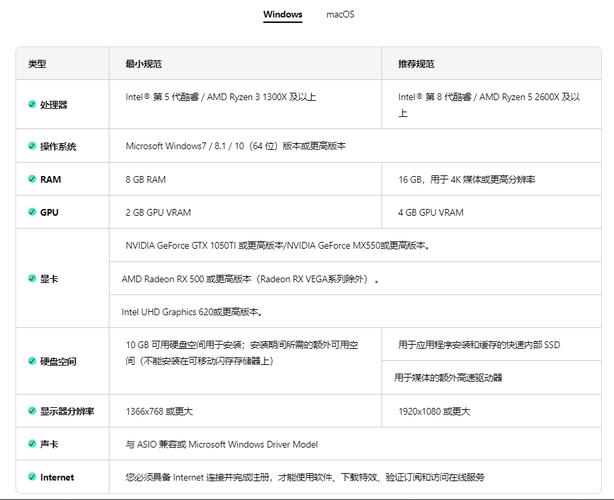The image size is (614, 500).
Task: Click the green checkmark next to RAM
Action: click(32, 179)
